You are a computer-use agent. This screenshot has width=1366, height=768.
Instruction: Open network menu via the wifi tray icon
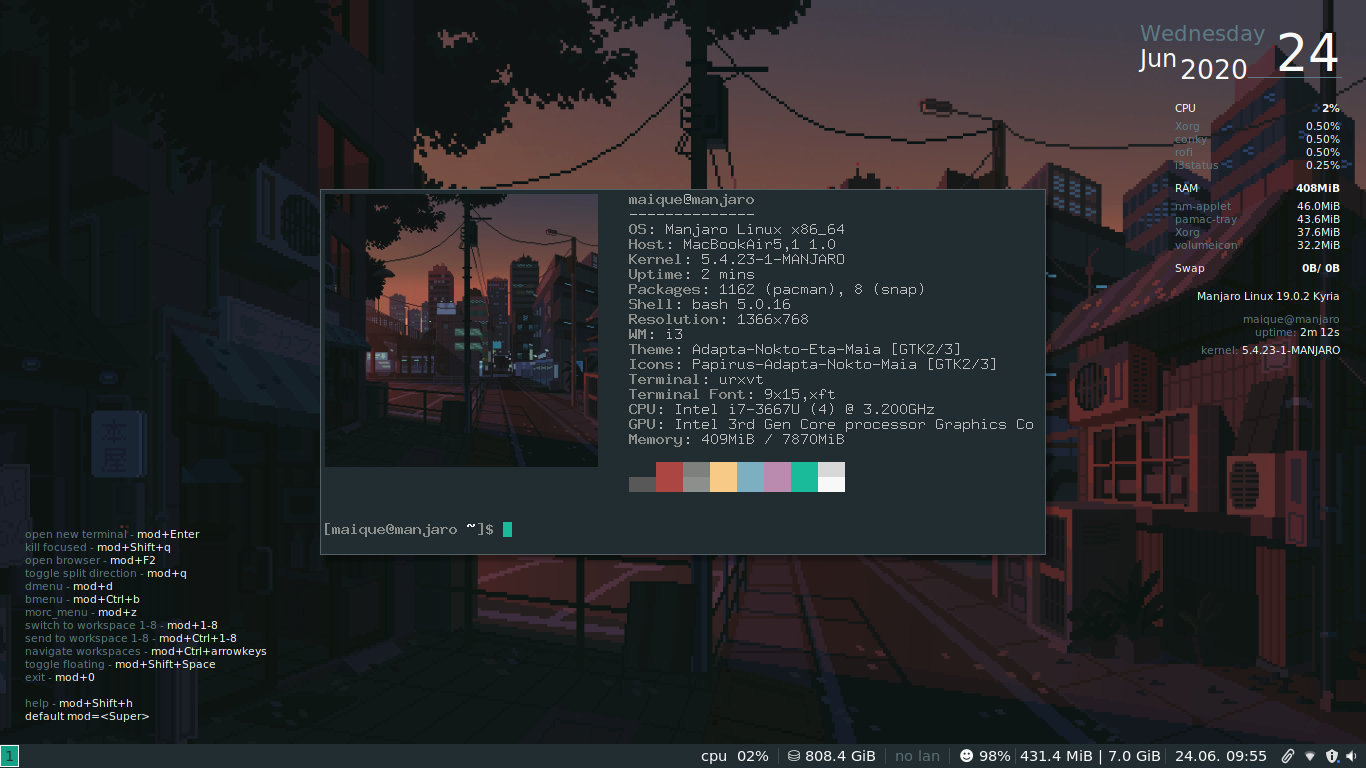click(1309, 756)
